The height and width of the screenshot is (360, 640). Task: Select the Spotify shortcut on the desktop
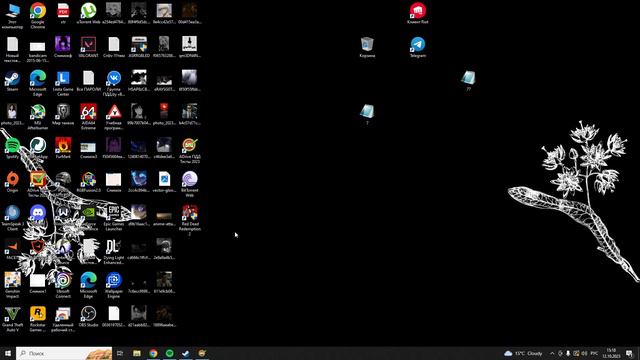coord(12,148)
